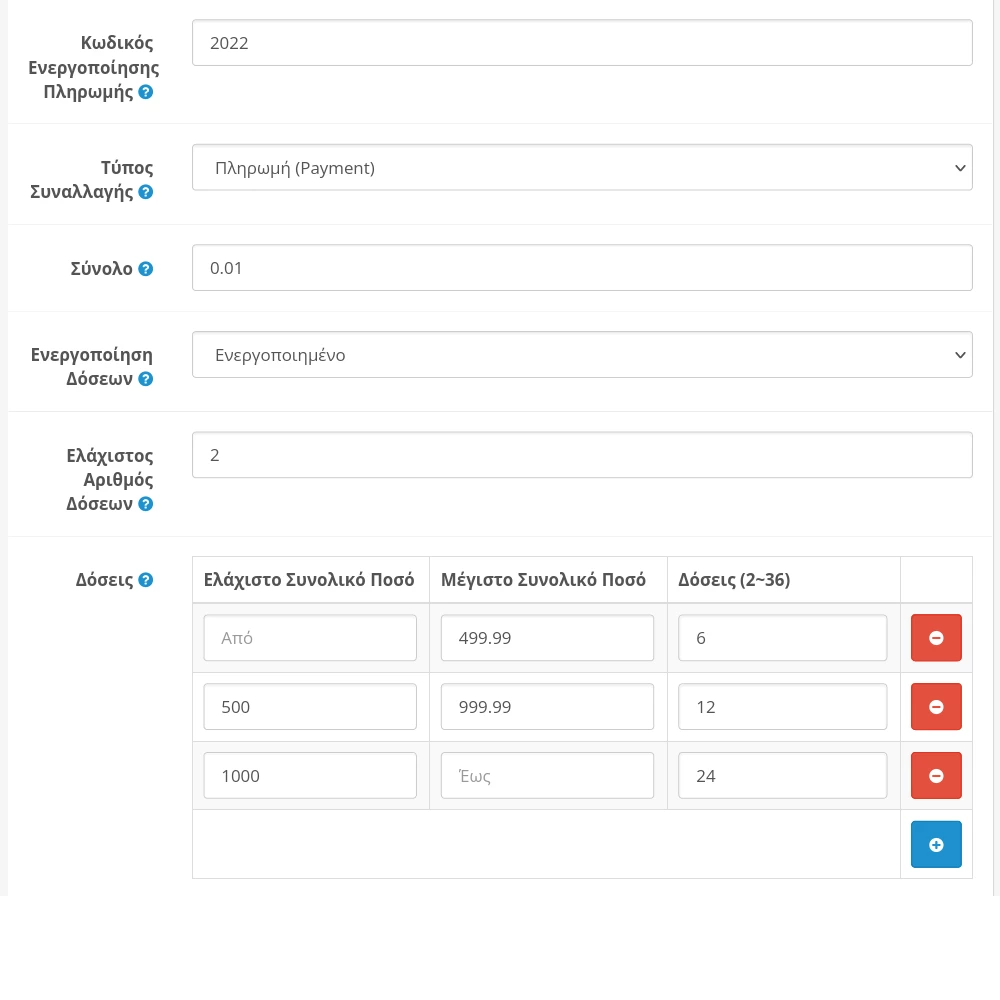This screenshot has width=1000, height=1000.
Task: Click the help icon next to Σύνολο
Action: click(146, 269)
